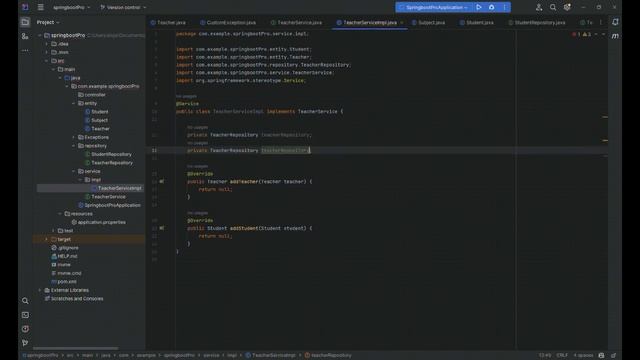Go to line via caret position indicator

click(545, 356)
